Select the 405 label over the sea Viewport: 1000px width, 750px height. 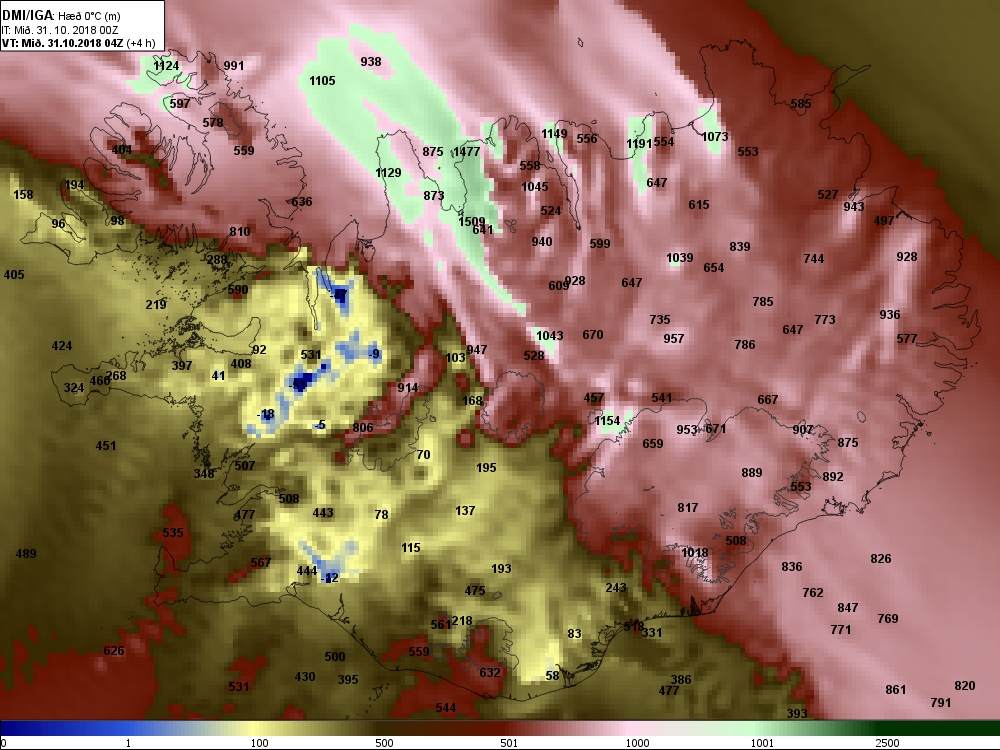[14, 275]
